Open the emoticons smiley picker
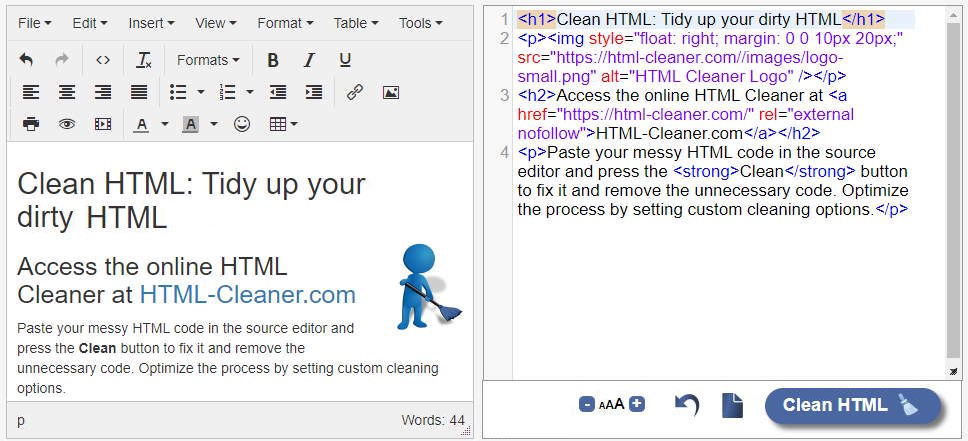 [242, 124]
